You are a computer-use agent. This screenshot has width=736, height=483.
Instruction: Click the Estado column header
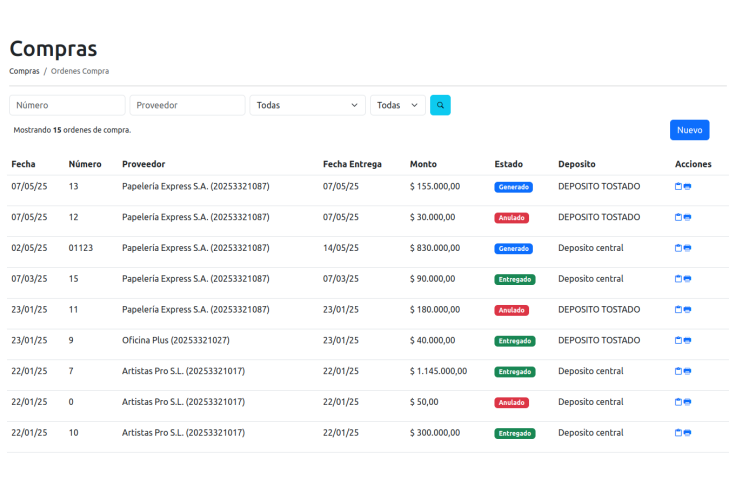coord(508,164)
